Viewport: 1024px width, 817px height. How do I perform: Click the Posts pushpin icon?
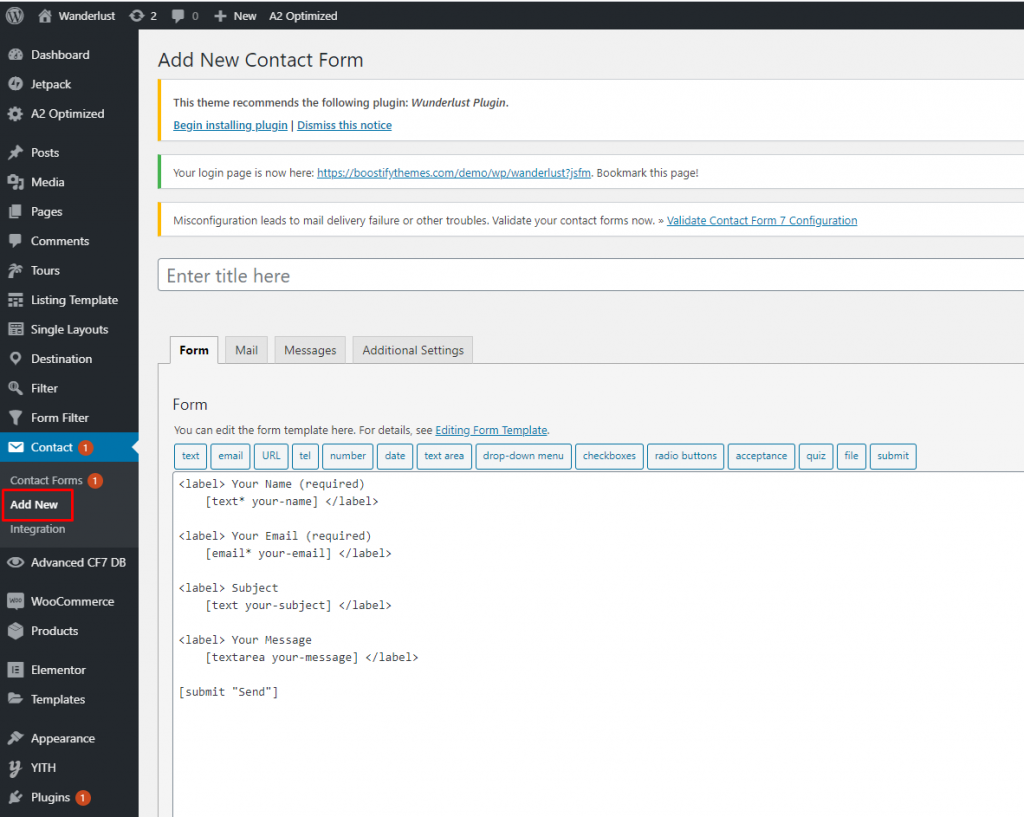tap(16, 153)
